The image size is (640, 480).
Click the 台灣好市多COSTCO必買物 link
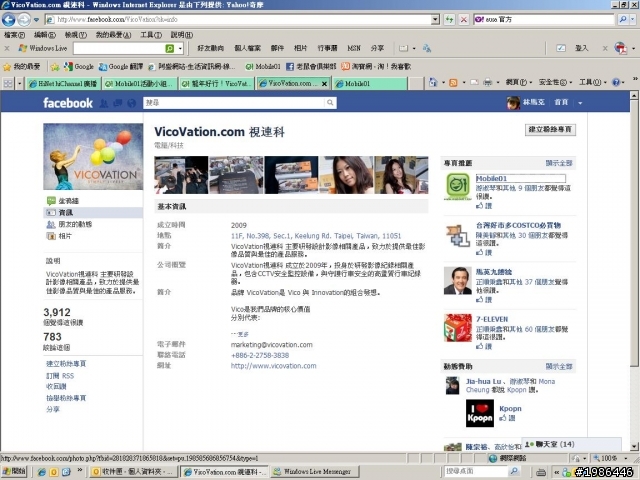pyautogui.click(x=518, y=225)
